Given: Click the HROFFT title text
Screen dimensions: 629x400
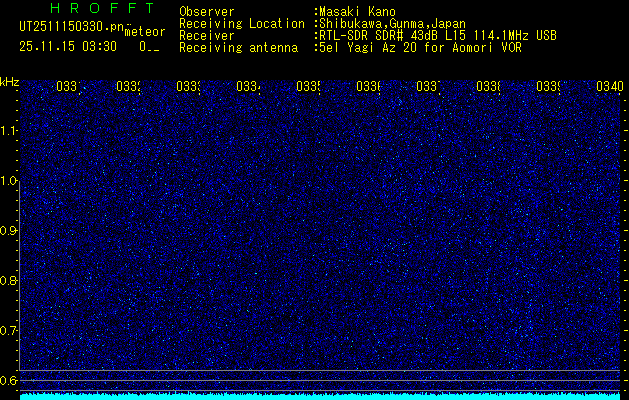Looking at the screenshot, I should pyautogui.click(x=102, y=8).
